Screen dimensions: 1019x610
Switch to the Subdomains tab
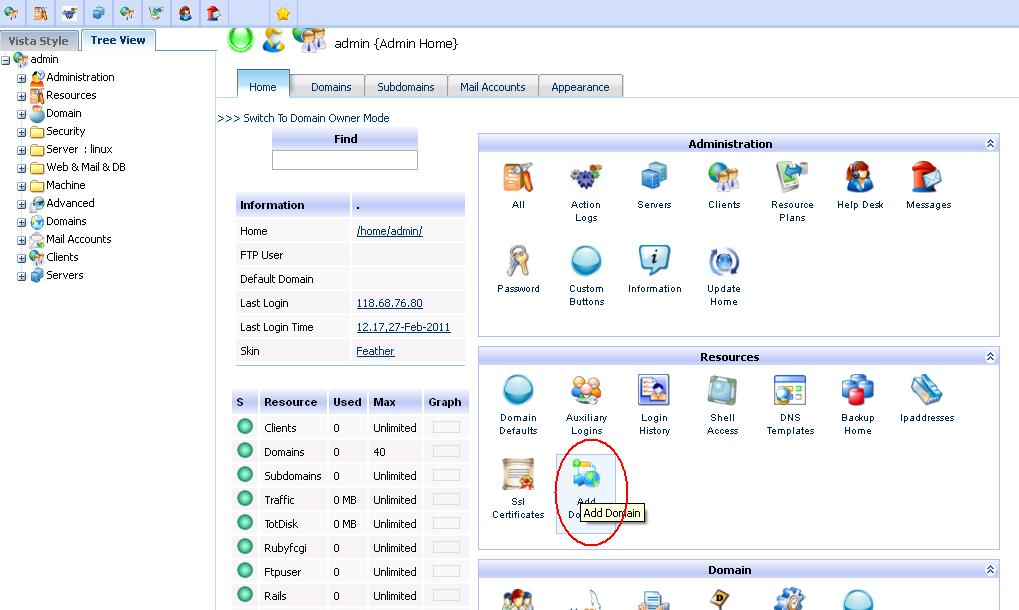click(x=406, y=86)
